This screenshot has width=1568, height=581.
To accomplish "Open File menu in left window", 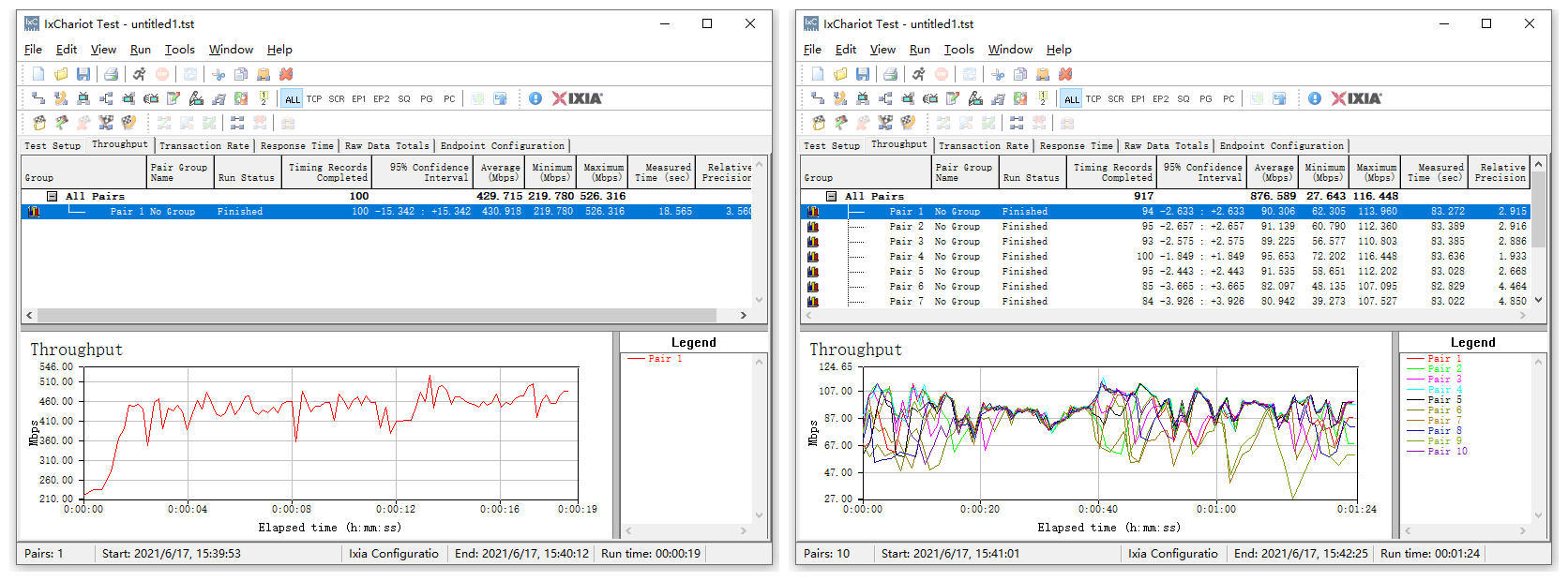I will (x=33, y=50).
